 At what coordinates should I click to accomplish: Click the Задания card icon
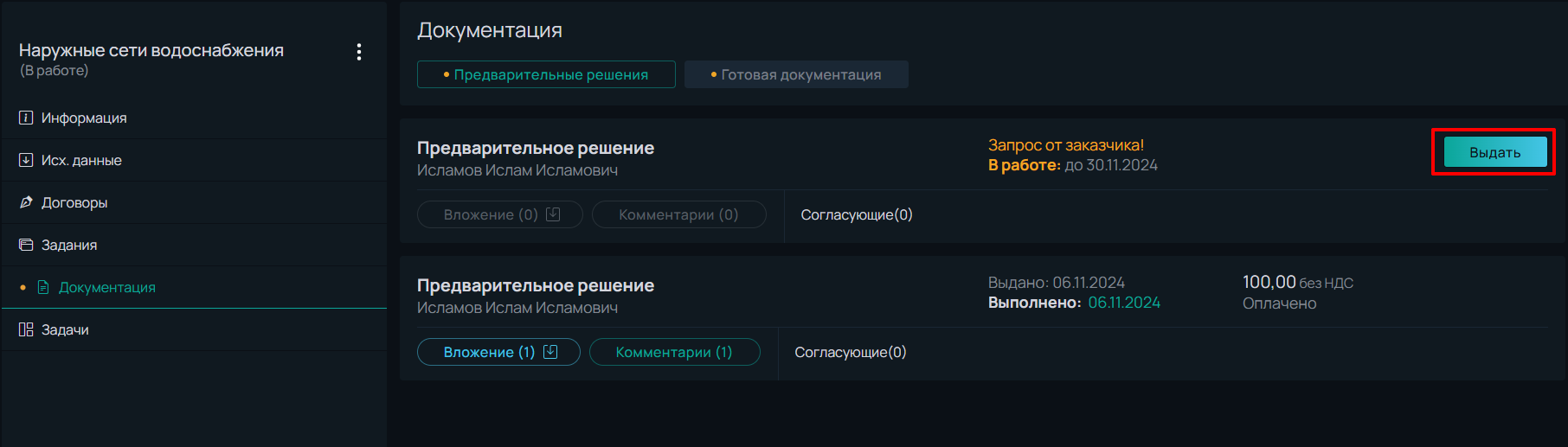(x=26, y=245)
